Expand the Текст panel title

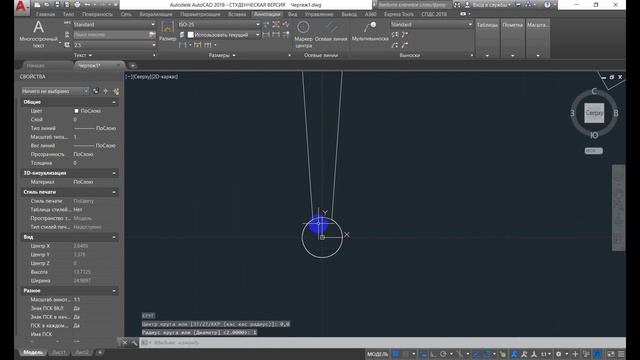click(x=82, y=55)
